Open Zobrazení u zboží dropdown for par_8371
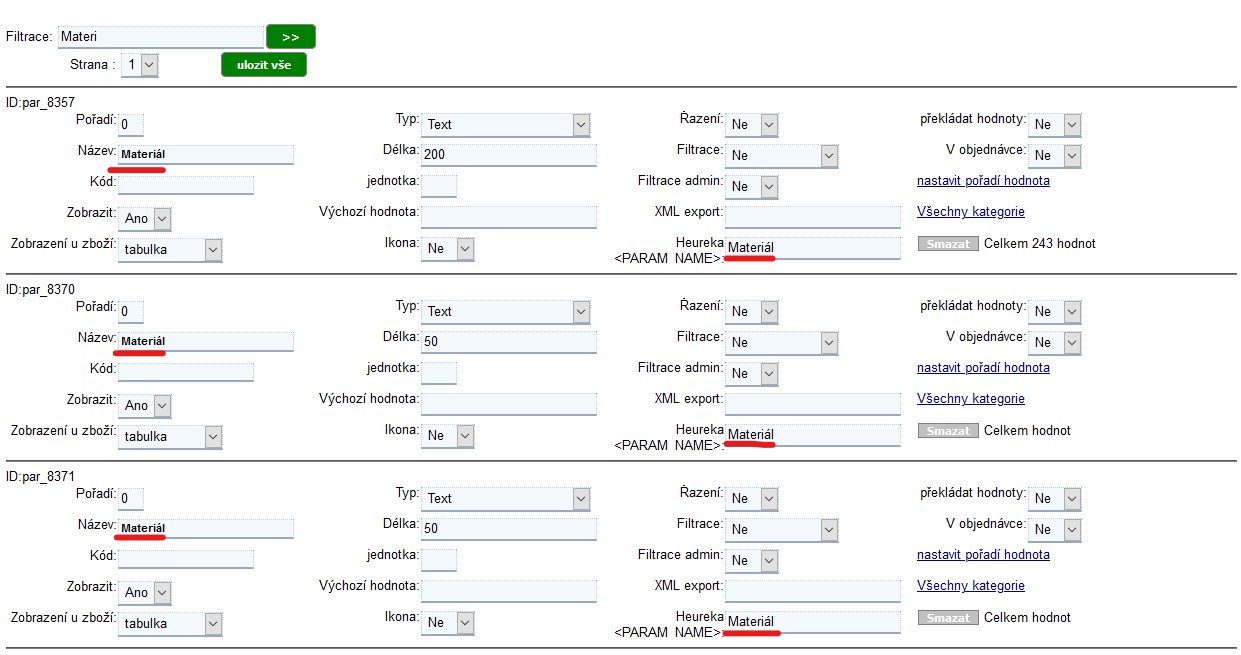Viewport: 1241px width, 655px height. click(x=170, y=623)
